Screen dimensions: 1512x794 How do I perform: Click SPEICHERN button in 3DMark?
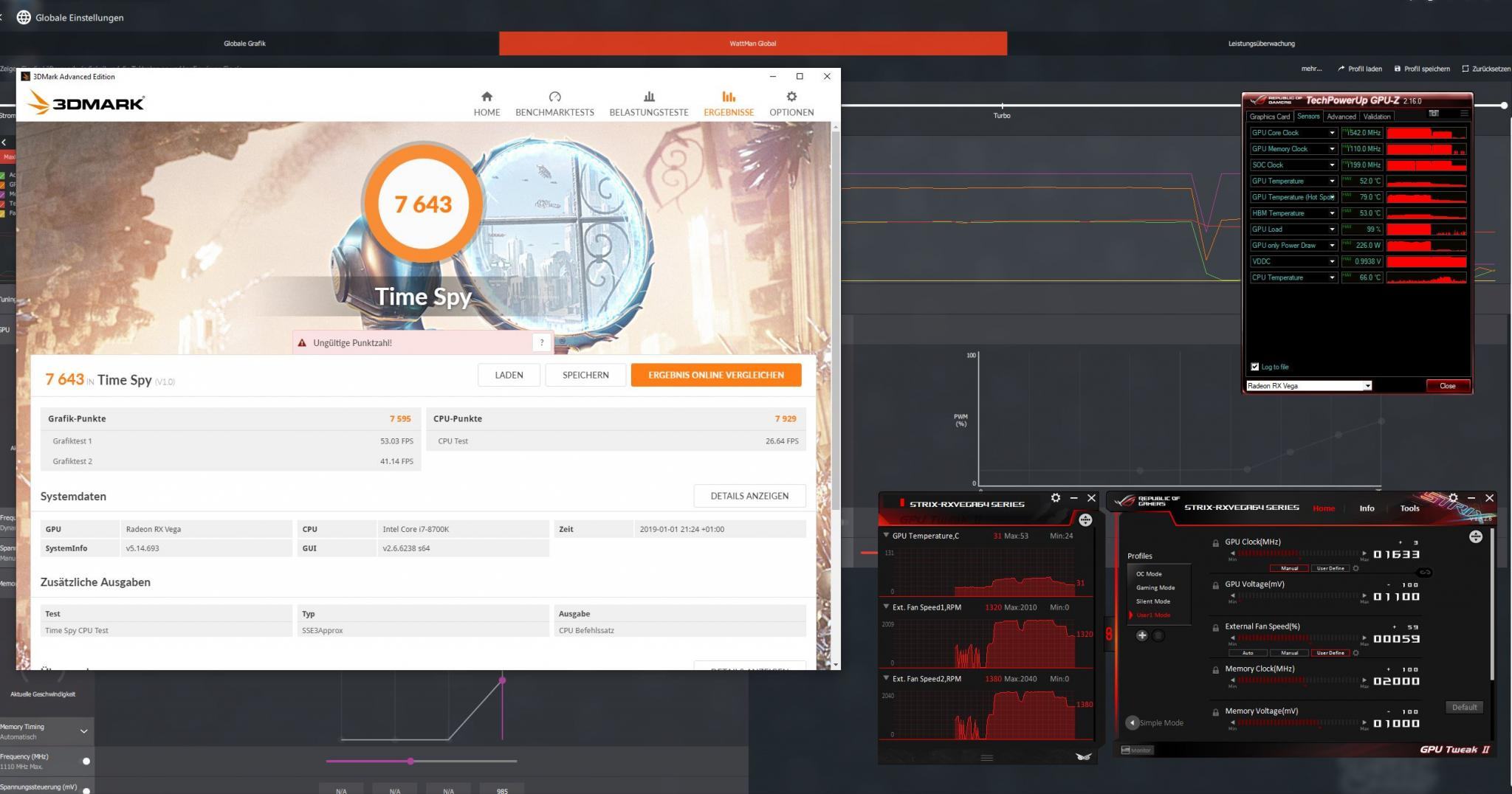585,375
